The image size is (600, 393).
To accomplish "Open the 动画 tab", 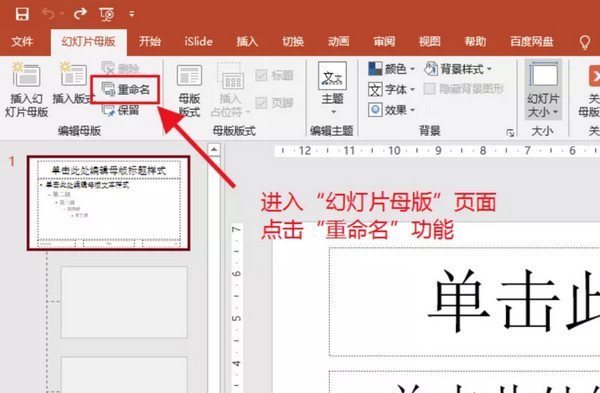I will click(x=338, y=41).
